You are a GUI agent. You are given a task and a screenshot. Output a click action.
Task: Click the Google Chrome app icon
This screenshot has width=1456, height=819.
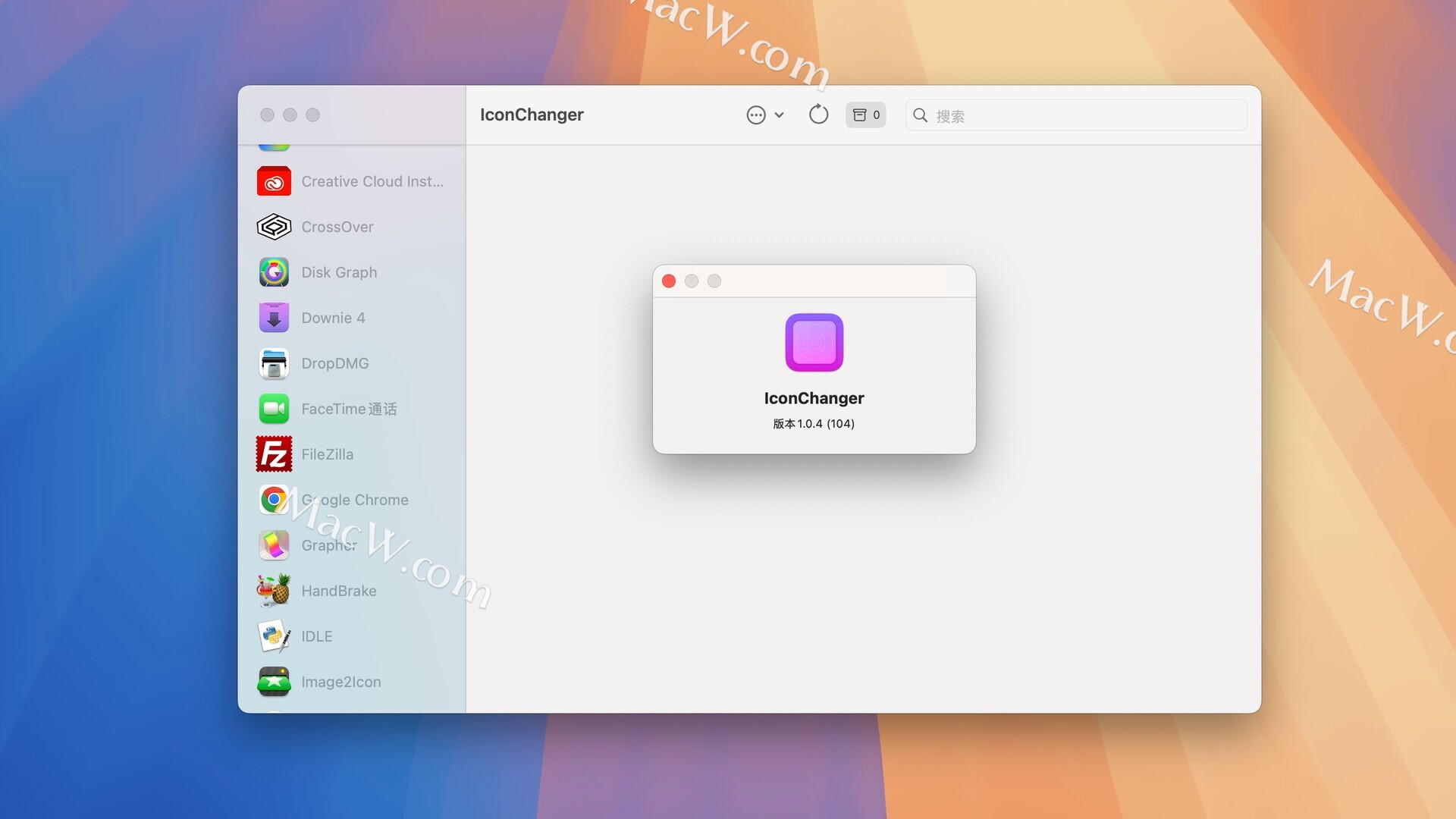pos(274,500)
